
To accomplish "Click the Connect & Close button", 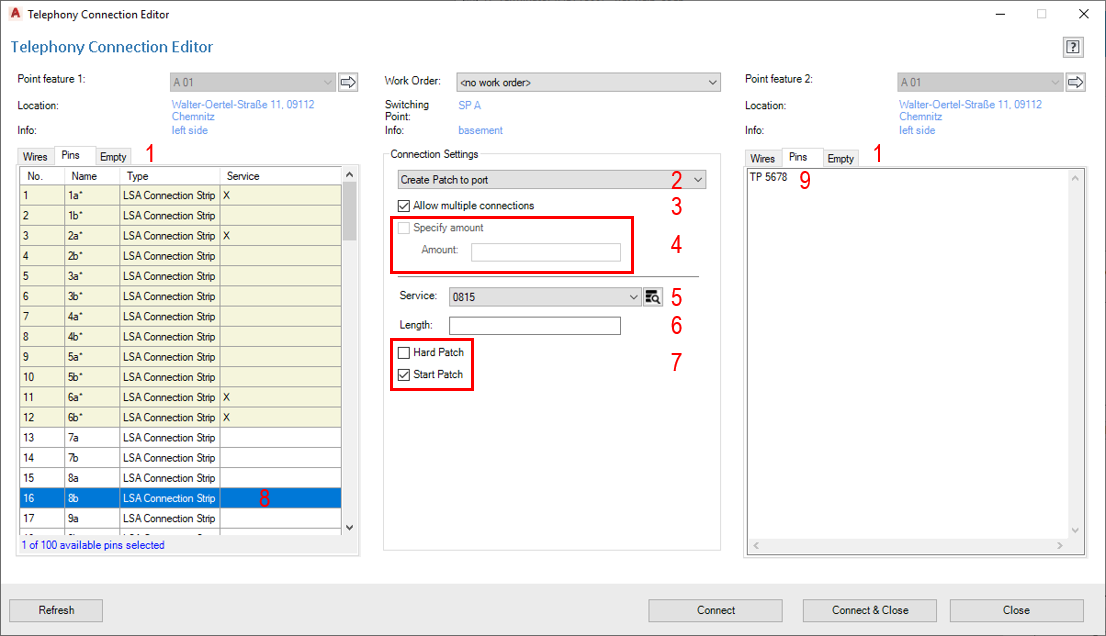I will (870, 611).
